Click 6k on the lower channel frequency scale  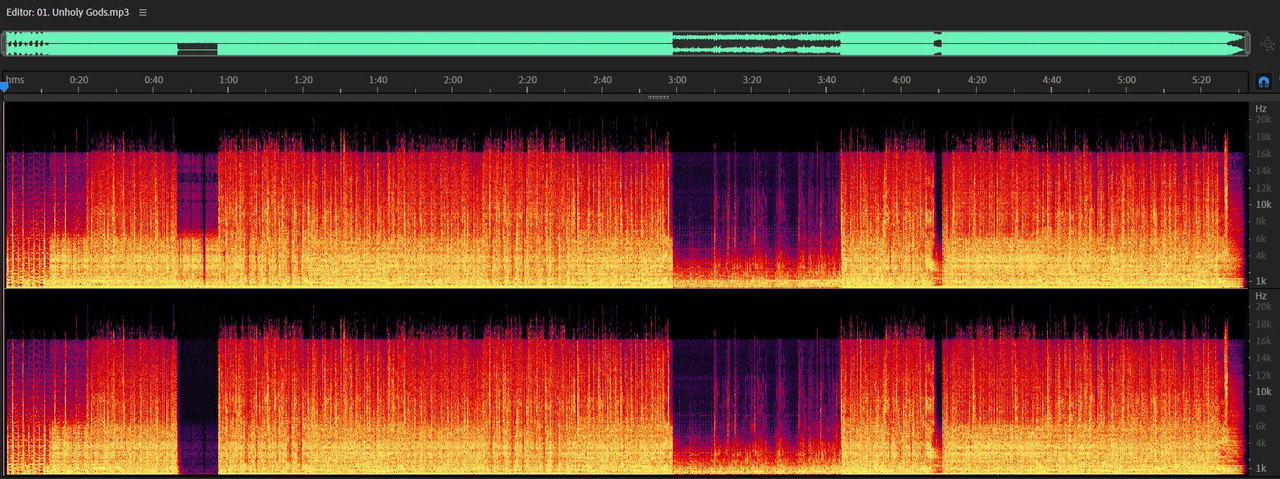pyautogui.click(x=1263, y=427)
